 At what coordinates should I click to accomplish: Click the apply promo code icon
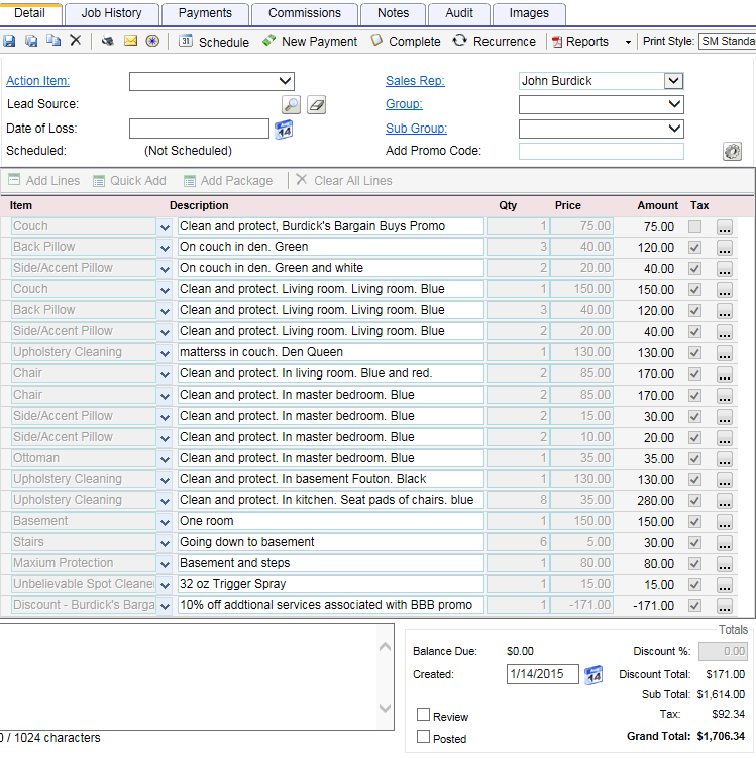732,152
